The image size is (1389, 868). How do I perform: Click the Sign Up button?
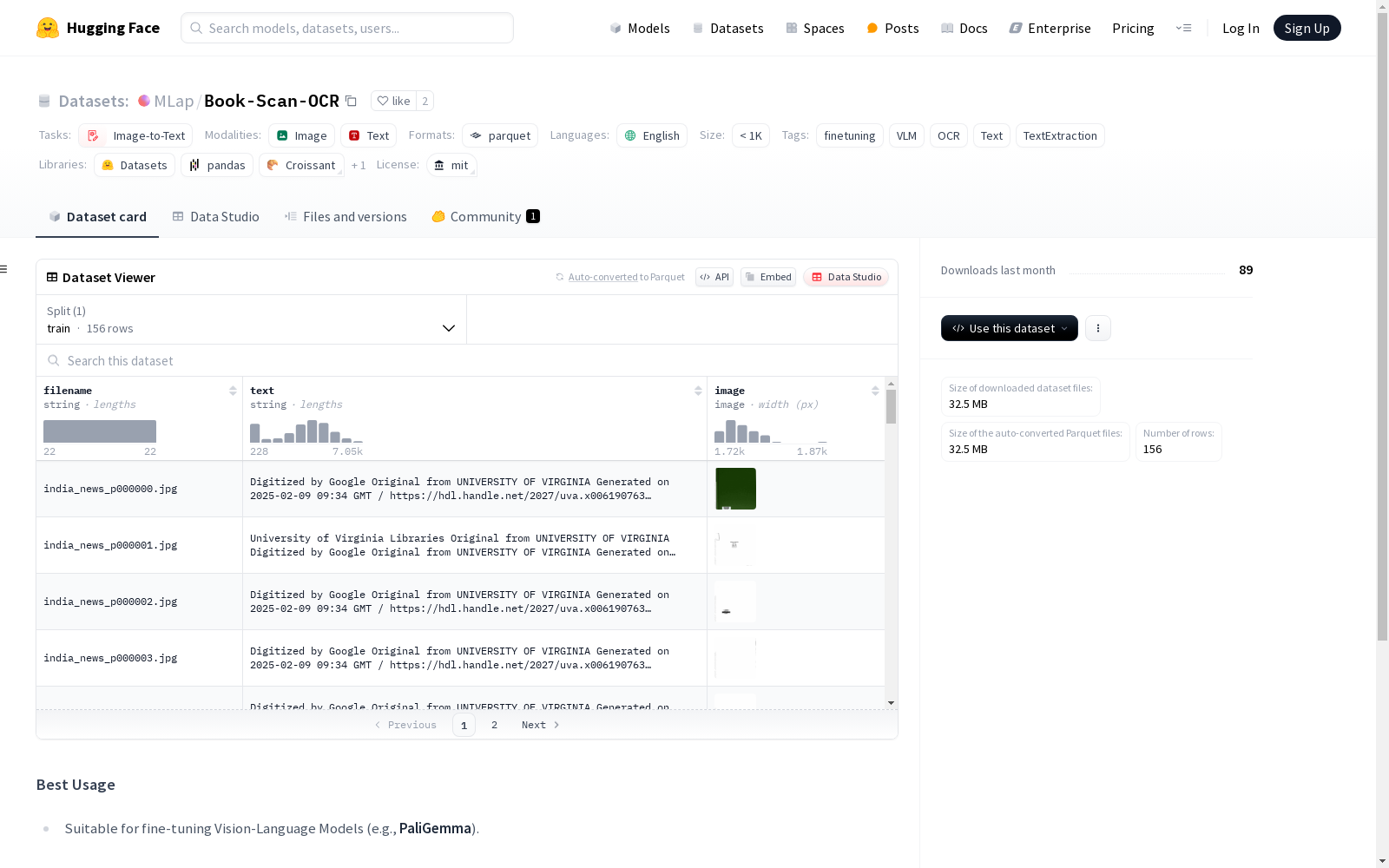pyautogui.click(x=1307, y=28)
